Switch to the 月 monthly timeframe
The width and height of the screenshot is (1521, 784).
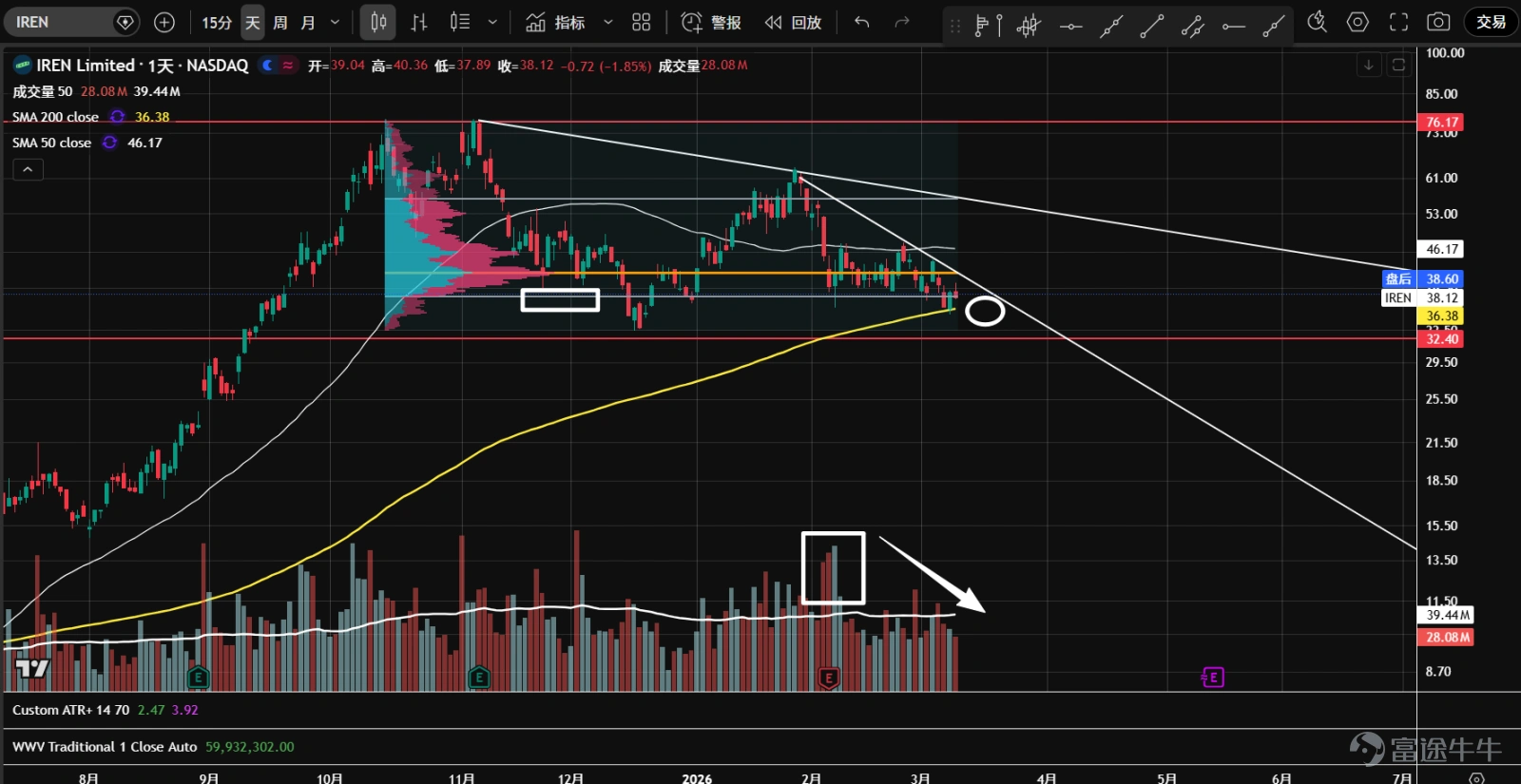pos(308,22)
